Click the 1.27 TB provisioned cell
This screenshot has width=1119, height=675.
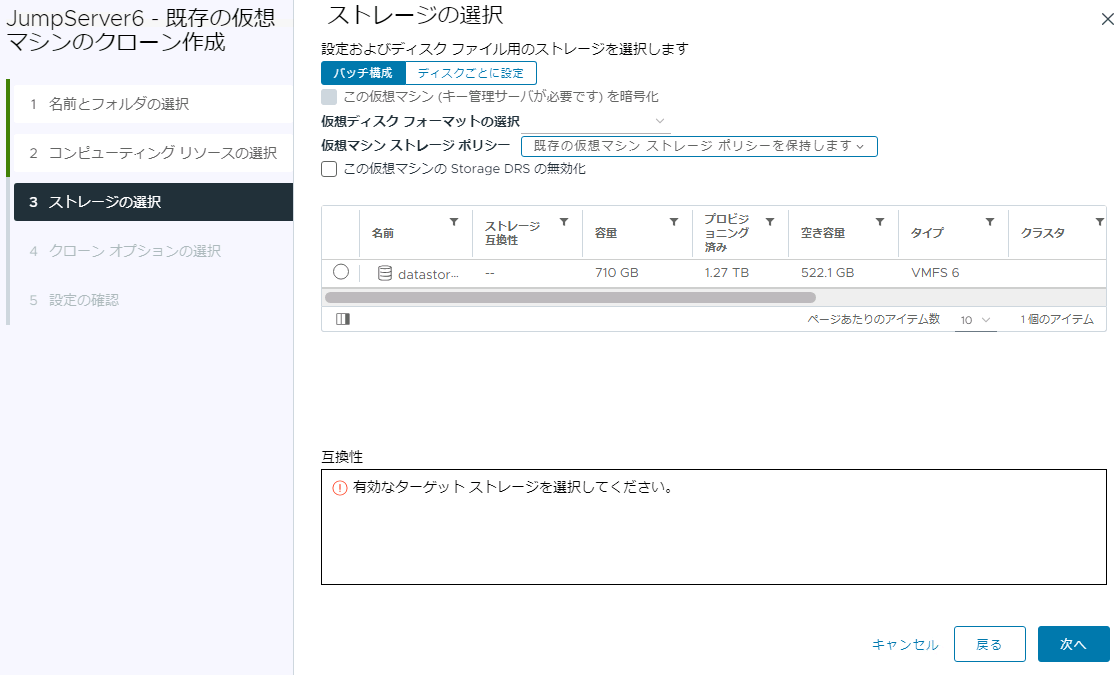[726, 273]
